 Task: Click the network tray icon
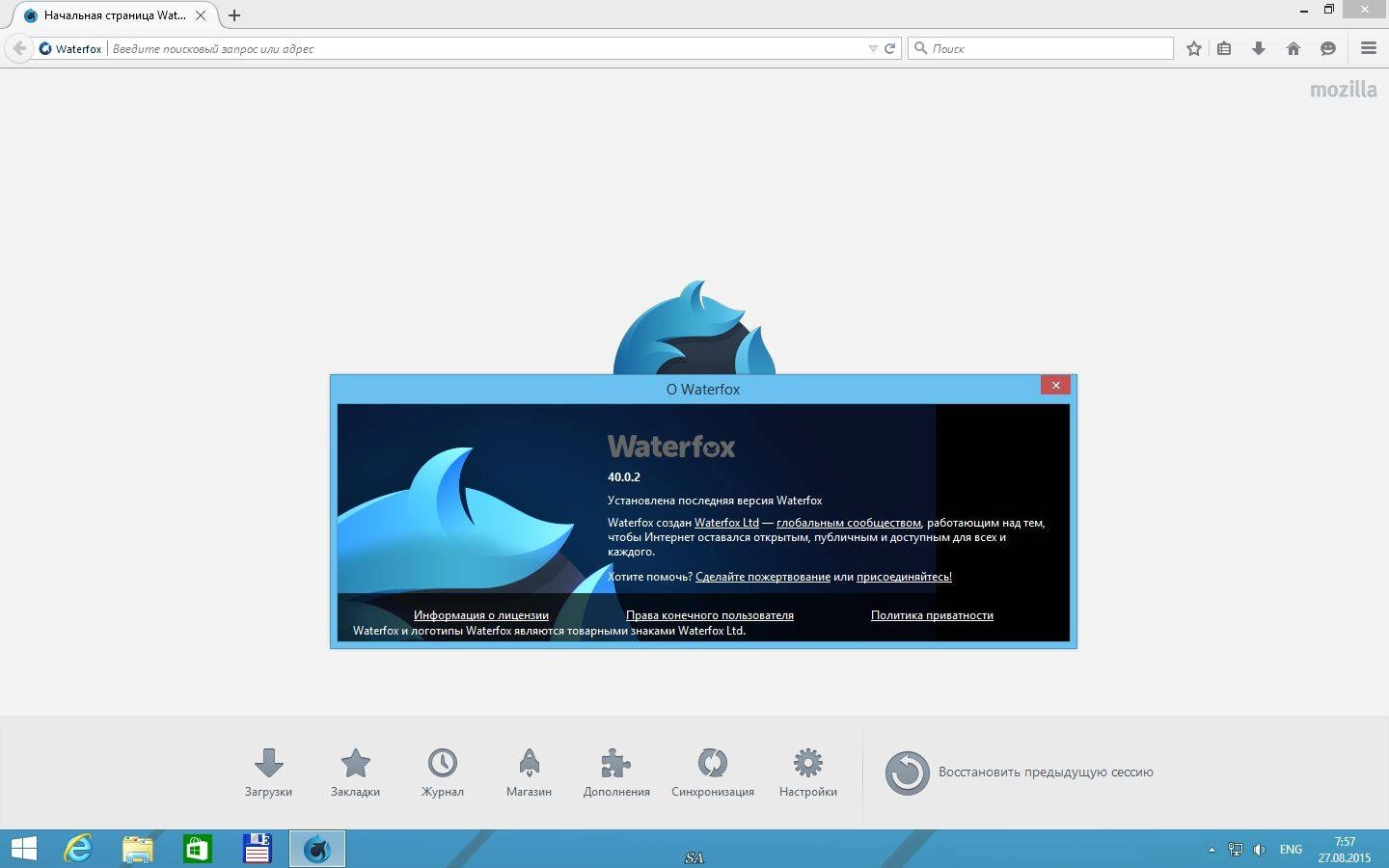pos(1235,850)
